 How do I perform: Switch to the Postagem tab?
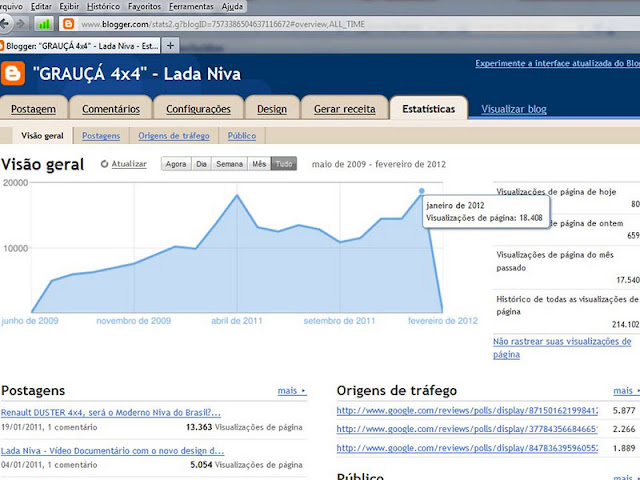click(x=33, y=109)
